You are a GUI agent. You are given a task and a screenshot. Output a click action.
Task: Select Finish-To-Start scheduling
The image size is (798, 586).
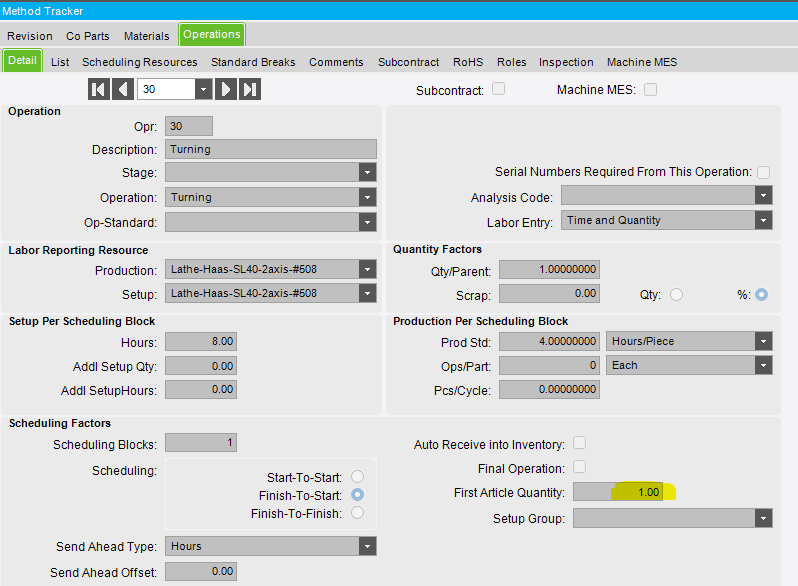coord(357,494)
